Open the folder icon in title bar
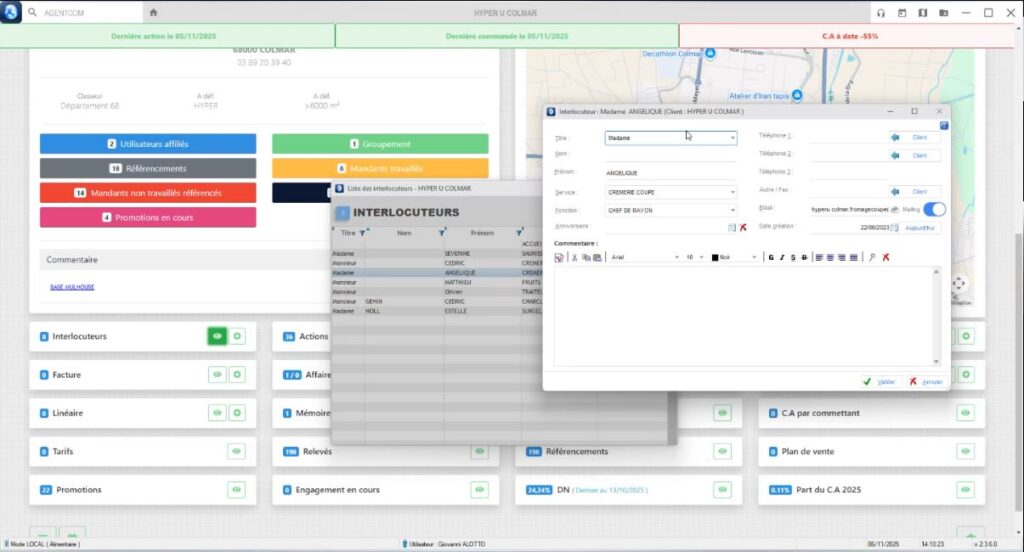1024x552 pixels. 944,13
